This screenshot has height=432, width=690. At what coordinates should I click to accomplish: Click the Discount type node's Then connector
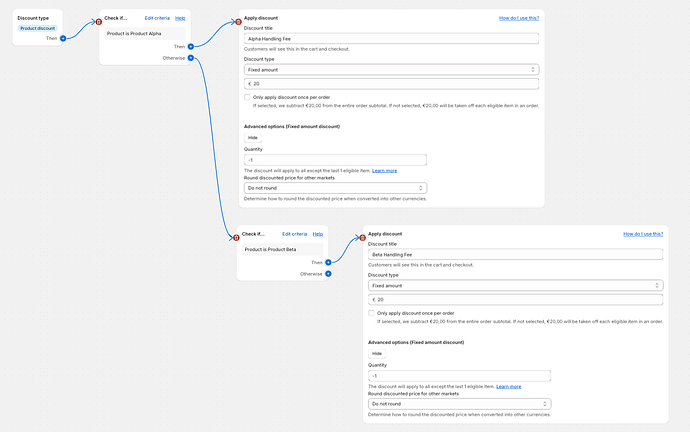pyautogui.click(x=63, y=38)
